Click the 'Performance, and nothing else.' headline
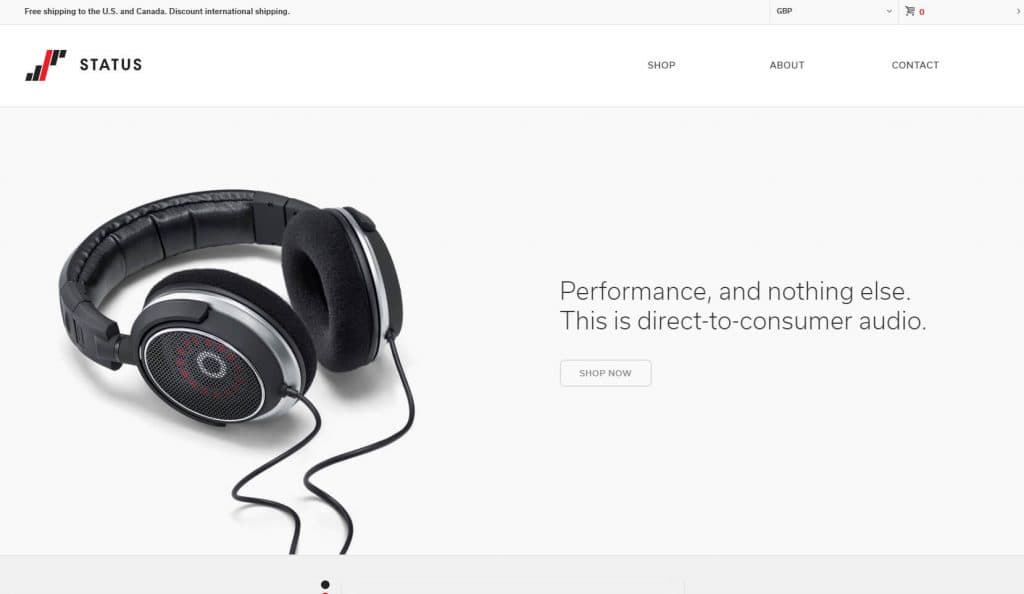1024x594 pixels. click(735, 291)
